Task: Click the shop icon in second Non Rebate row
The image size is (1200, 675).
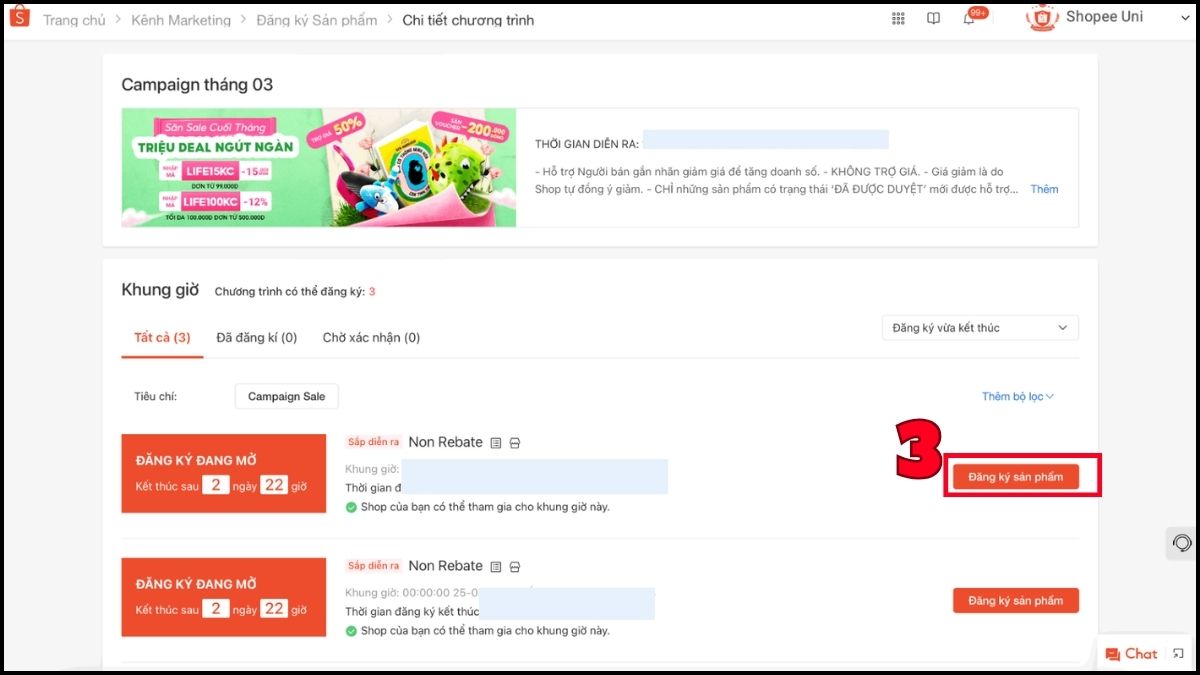Action: coord(515,567)
